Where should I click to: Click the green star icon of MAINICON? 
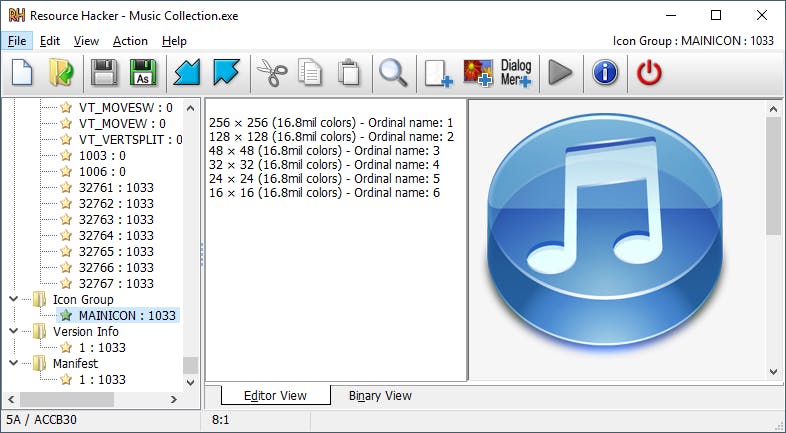point(66,315)
